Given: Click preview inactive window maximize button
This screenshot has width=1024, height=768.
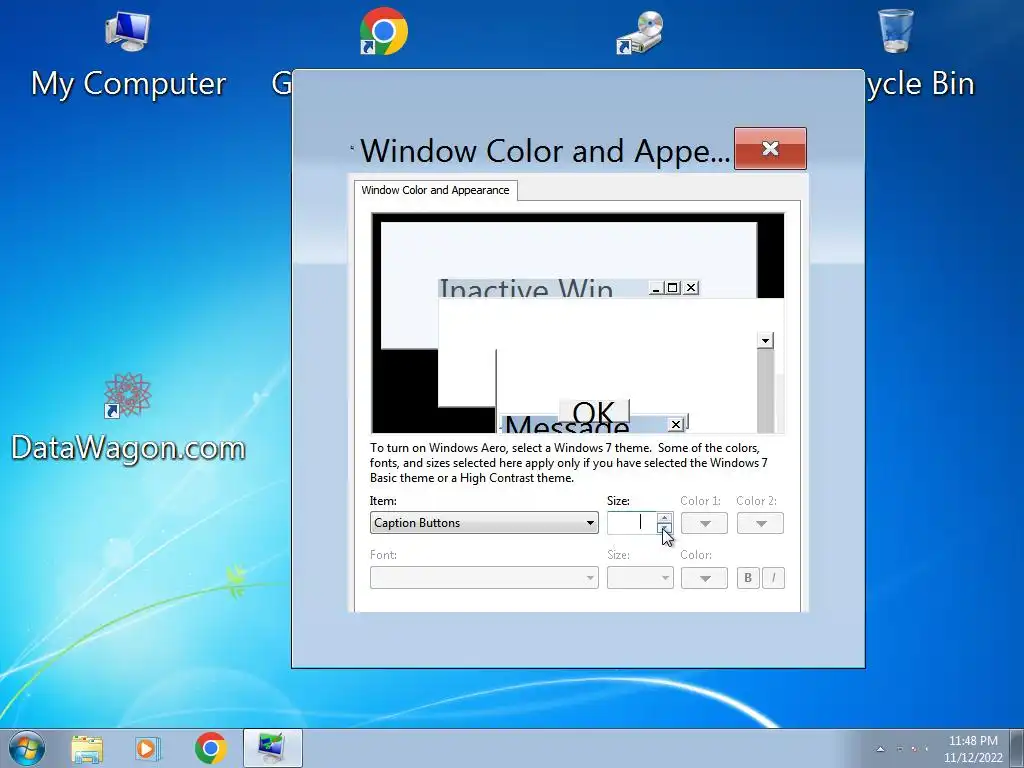Looking at the screenshot, I should click(x=673, y=288).
